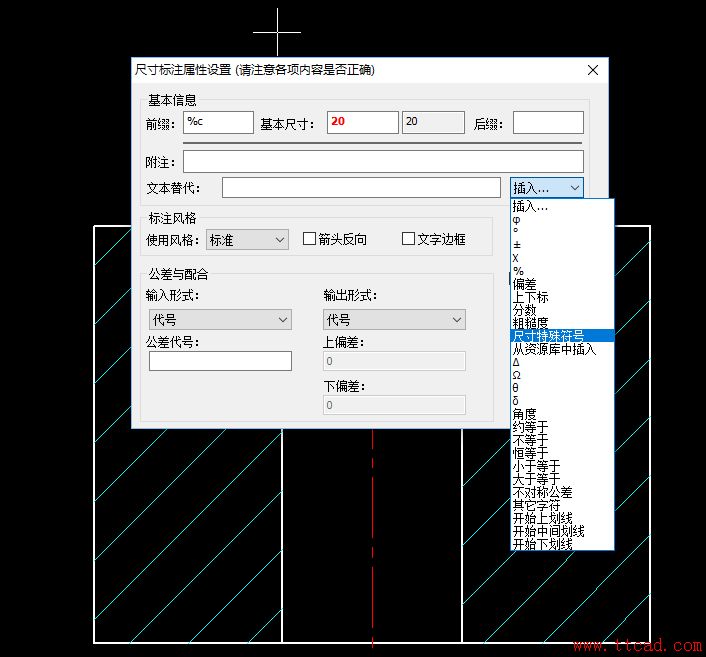Click the grey 基本尺寸 field showing 20
Viewport: 706px width, 657px height.
coord(433,122)
